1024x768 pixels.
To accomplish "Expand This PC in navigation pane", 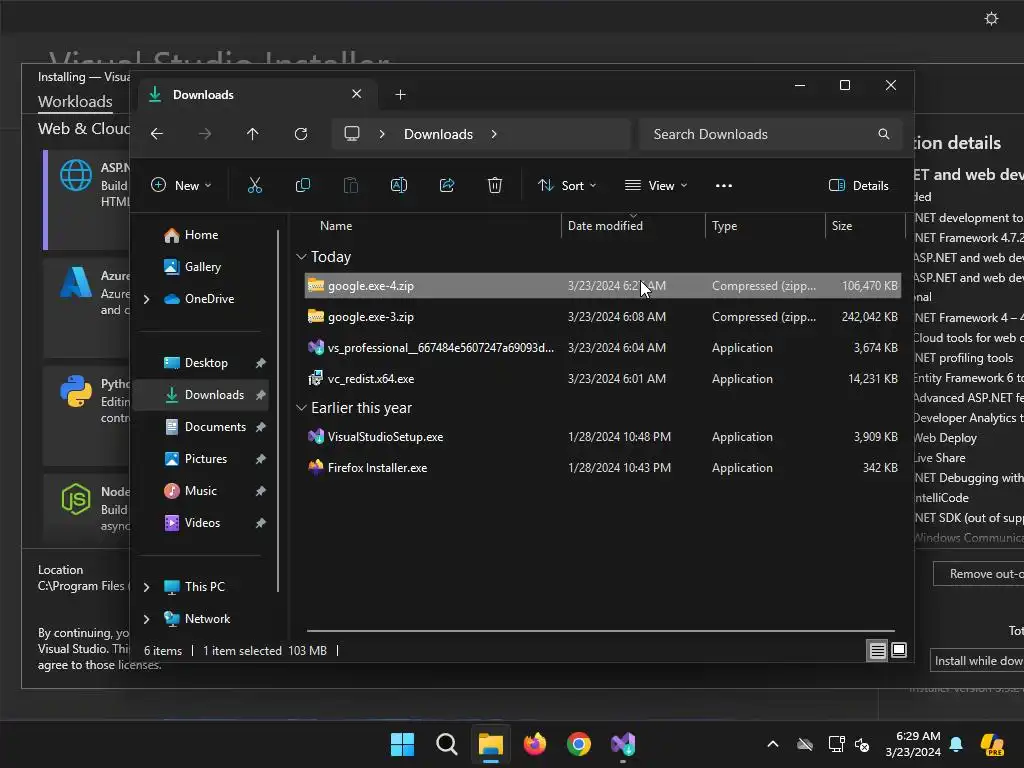I will 146,587.
